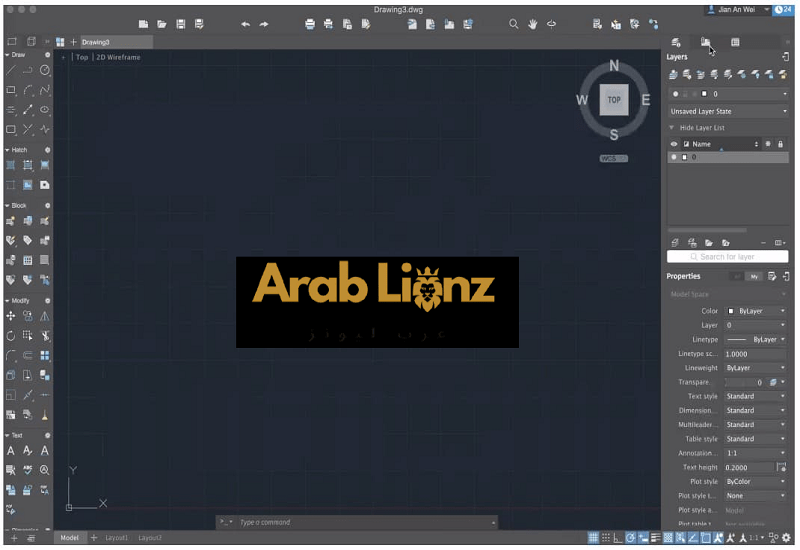The height and width of the screenshot is (550, 800).
Task: Switch to the Layout2 tab
Action: coord(150,538)
